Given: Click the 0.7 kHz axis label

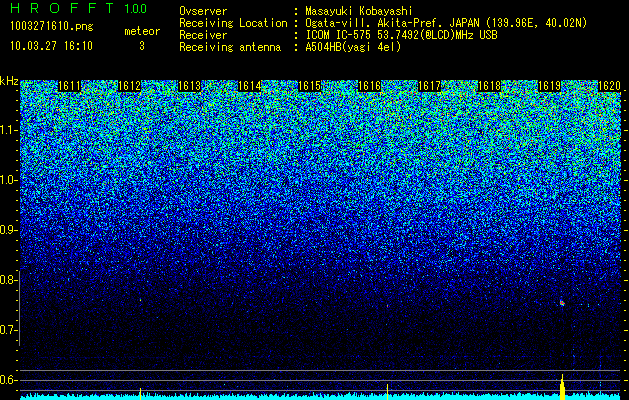Looking at the screenshot, I should pos(8,330).
